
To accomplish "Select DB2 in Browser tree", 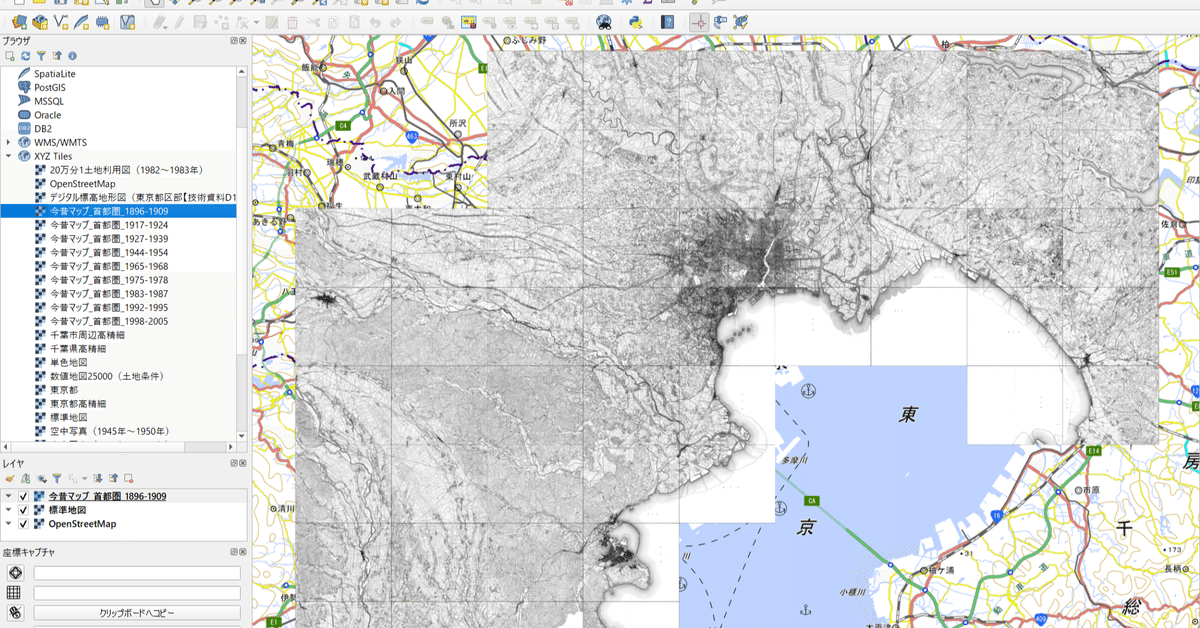I will [x=42, y=129].
